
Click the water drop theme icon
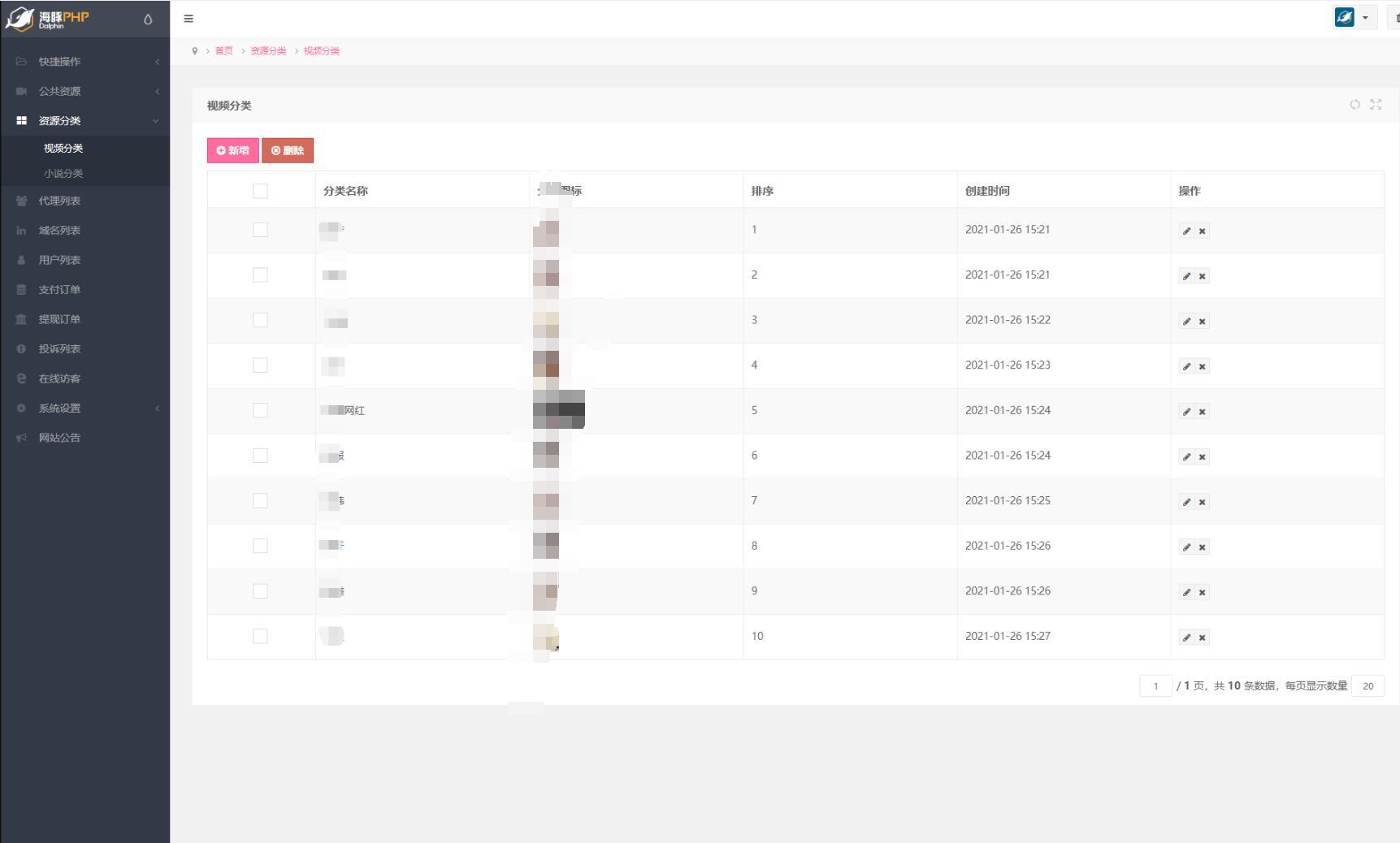click(x=148, y=19)
